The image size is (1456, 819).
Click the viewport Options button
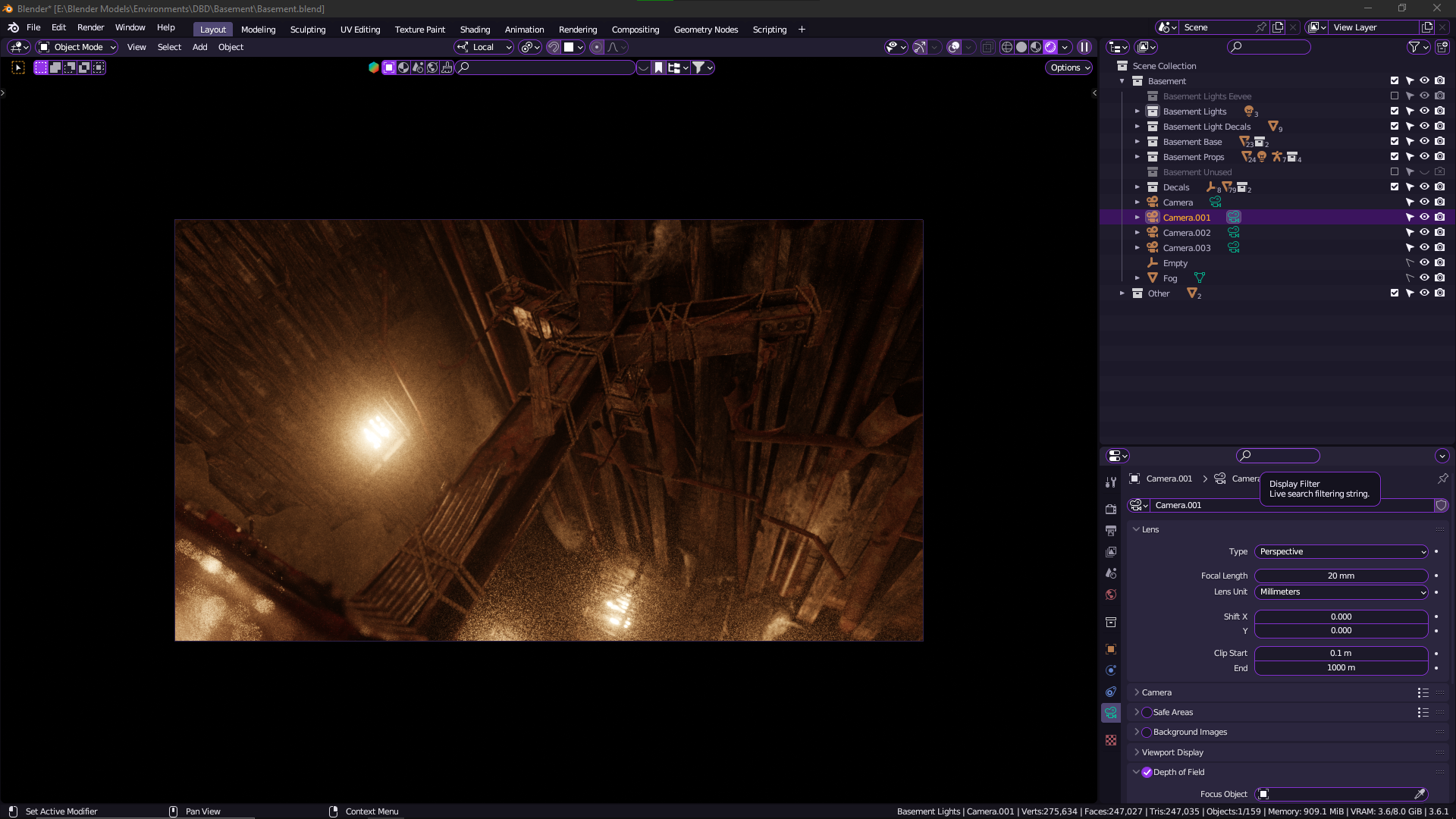[x=1070, y=67]
